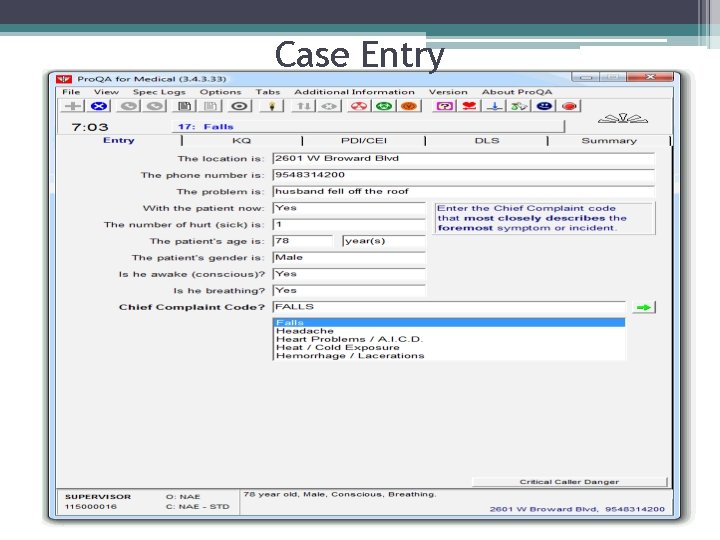This screenshot has height=540, width=720.
Task: Open the File menu
Action: [x=71, y=92]
